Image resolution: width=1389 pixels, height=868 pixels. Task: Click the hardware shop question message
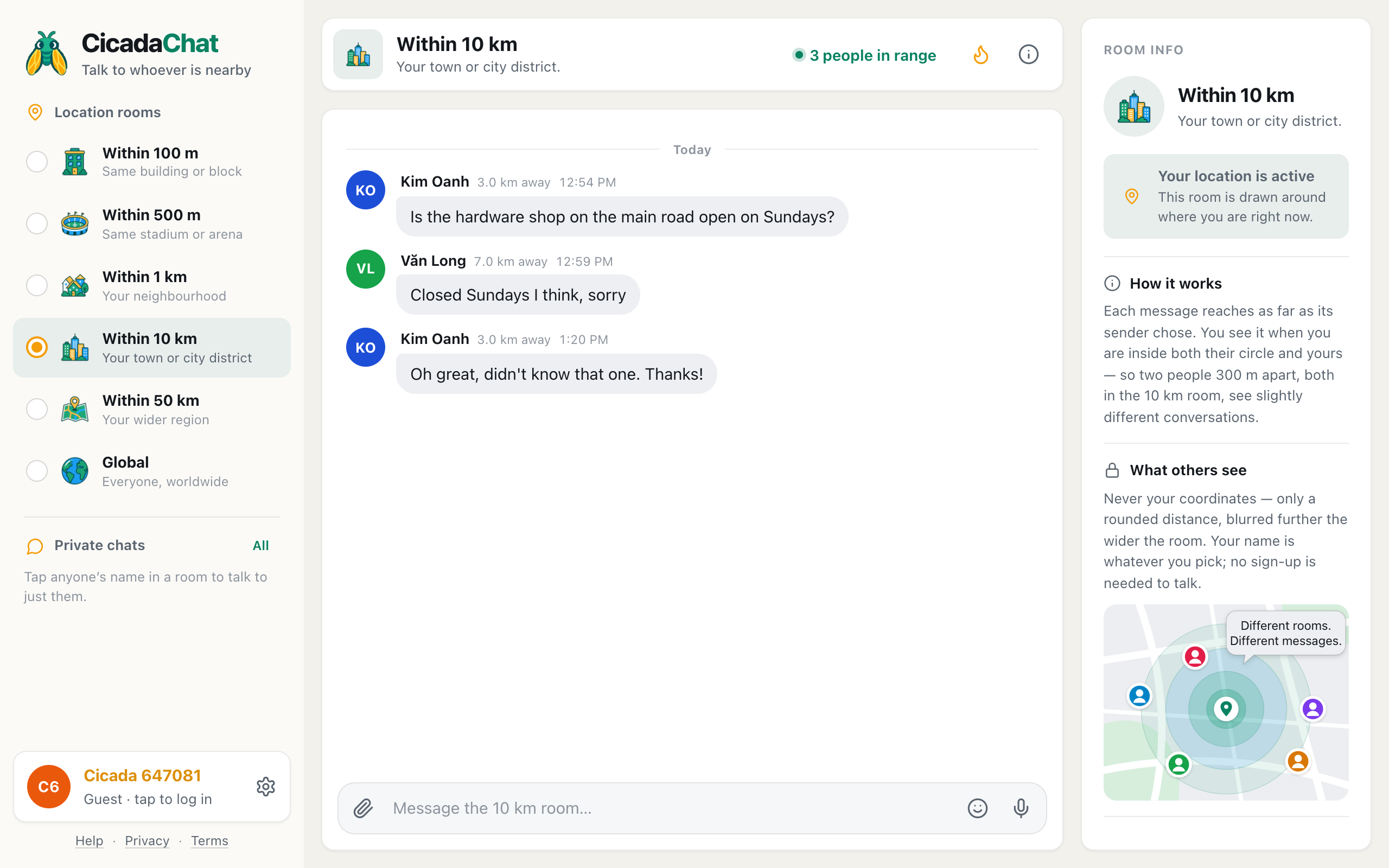coord(622,216)
